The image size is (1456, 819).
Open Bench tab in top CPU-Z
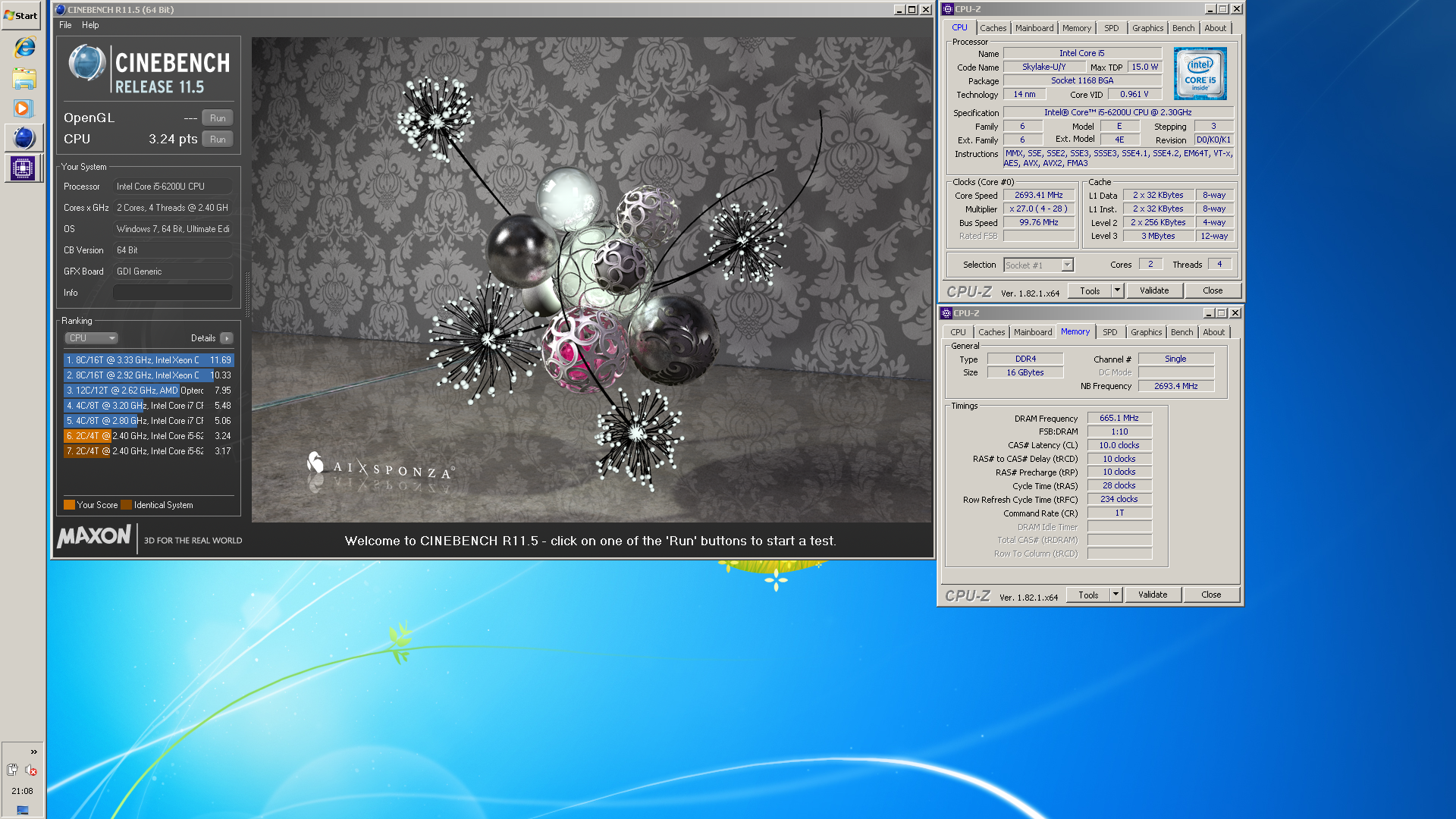[1183, 28]
